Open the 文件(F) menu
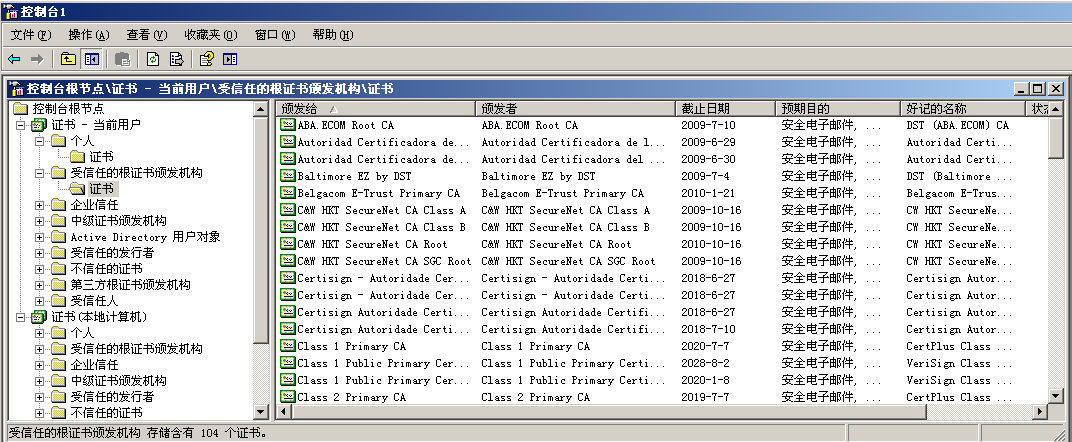 click(x=31, y=35)
